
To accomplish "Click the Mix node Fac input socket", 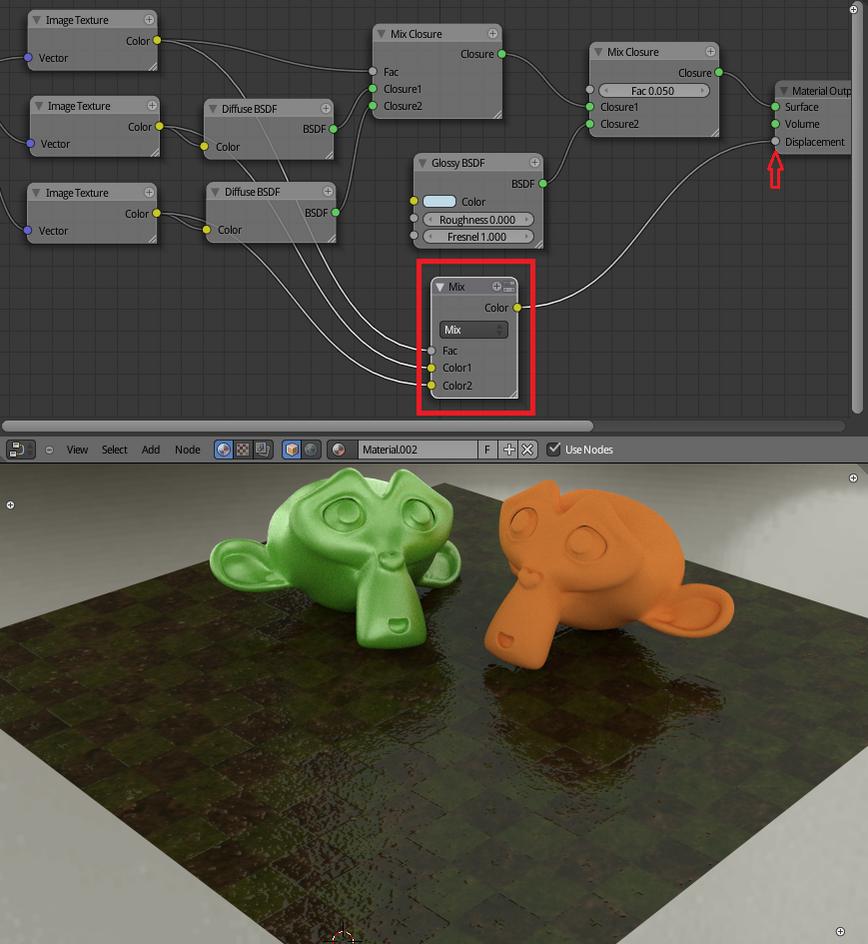I will click(x=431, y=350).
